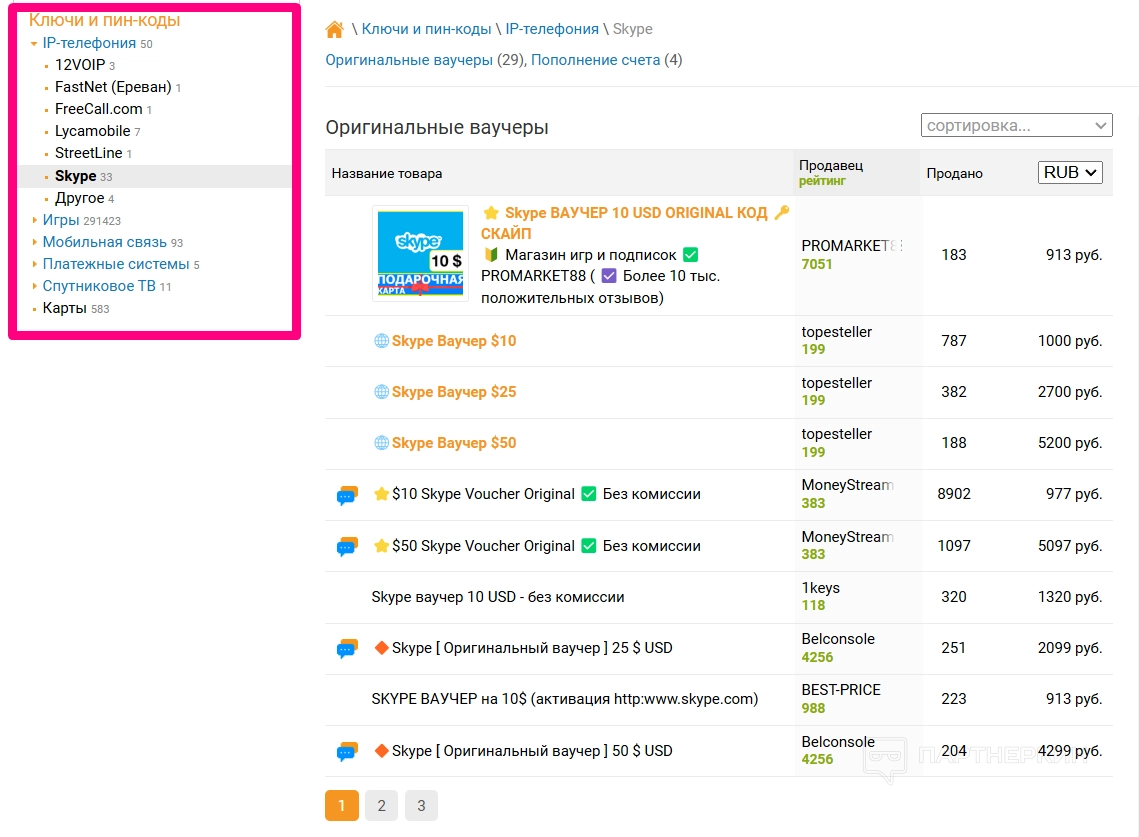Click seller BEST-PRICE

click(x=840, y=690)
